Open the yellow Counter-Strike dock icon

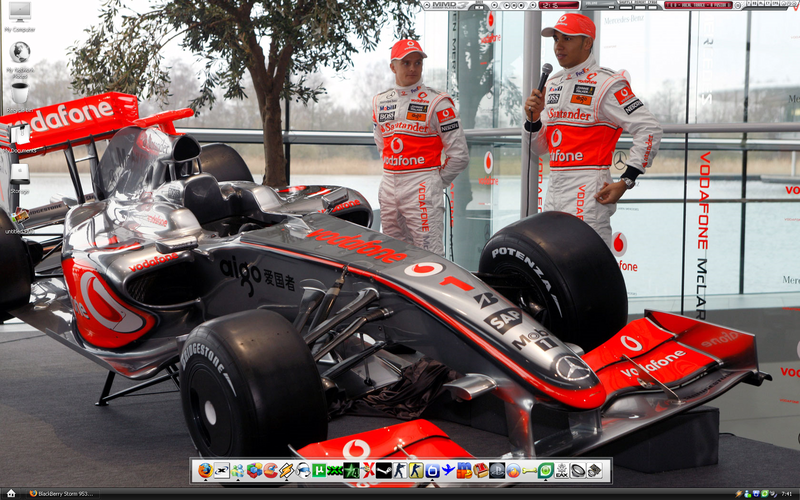pyautogui.click(x=416, y=470)
